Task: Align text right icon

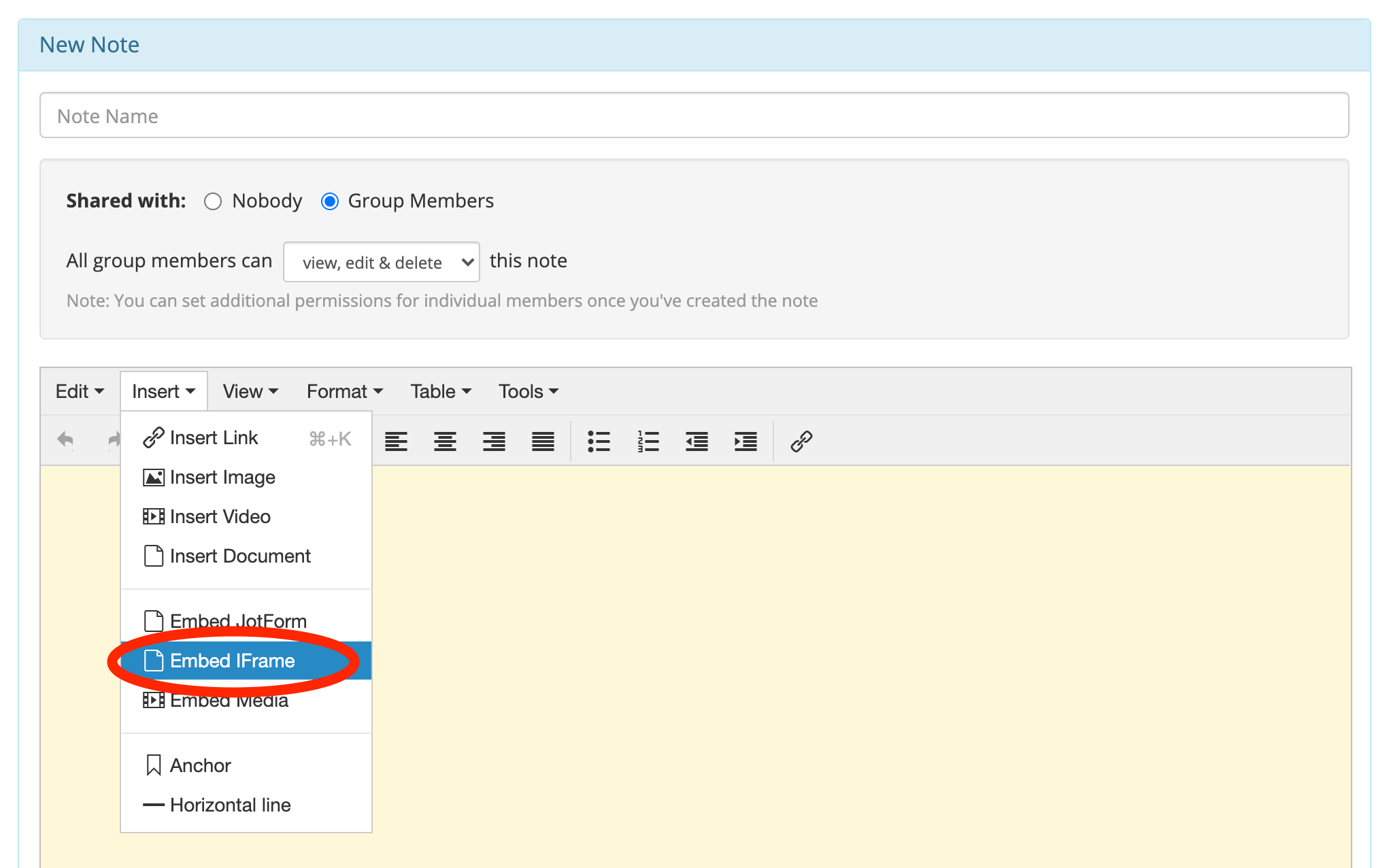Action: point(494,441)
